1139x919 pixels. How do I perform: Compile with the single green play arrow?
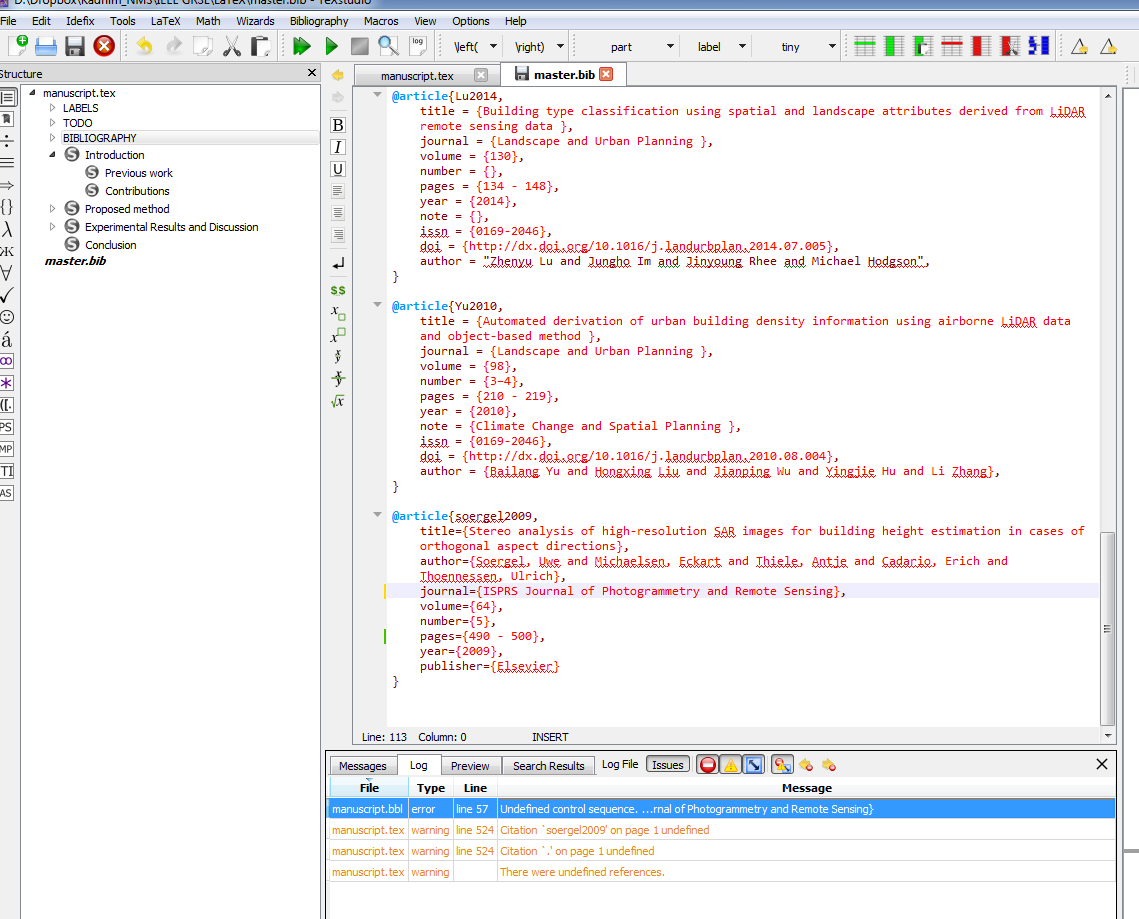coord(331,46)
